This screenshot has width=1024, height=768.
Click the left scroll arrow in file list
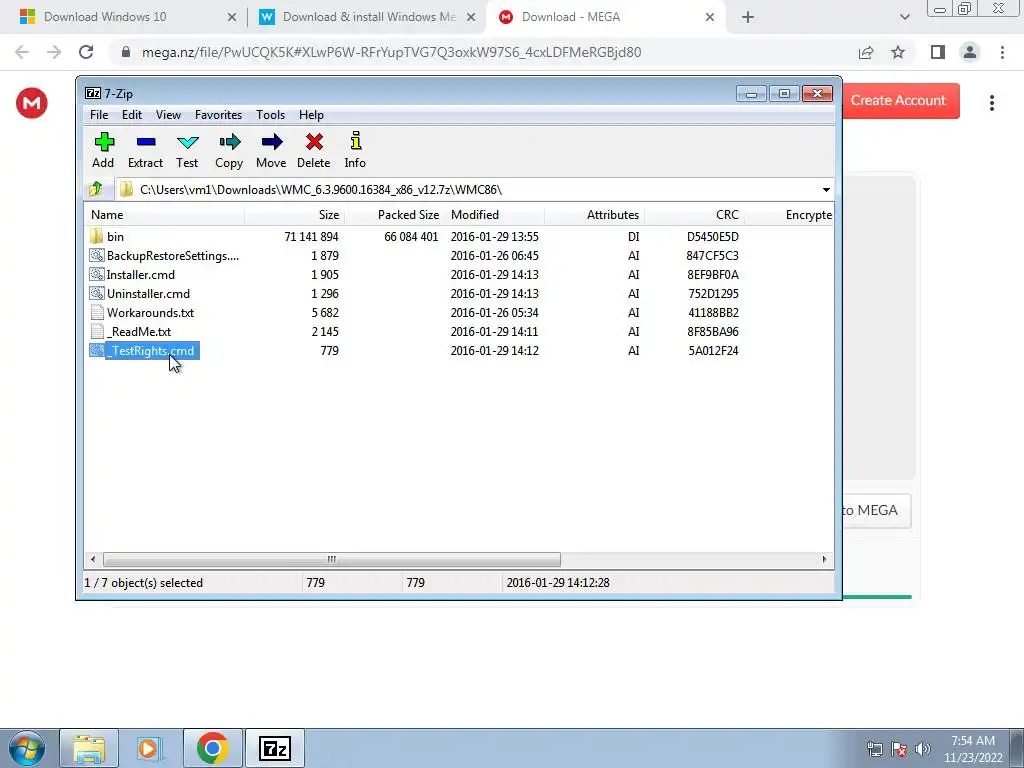click(x=93, y=559)
